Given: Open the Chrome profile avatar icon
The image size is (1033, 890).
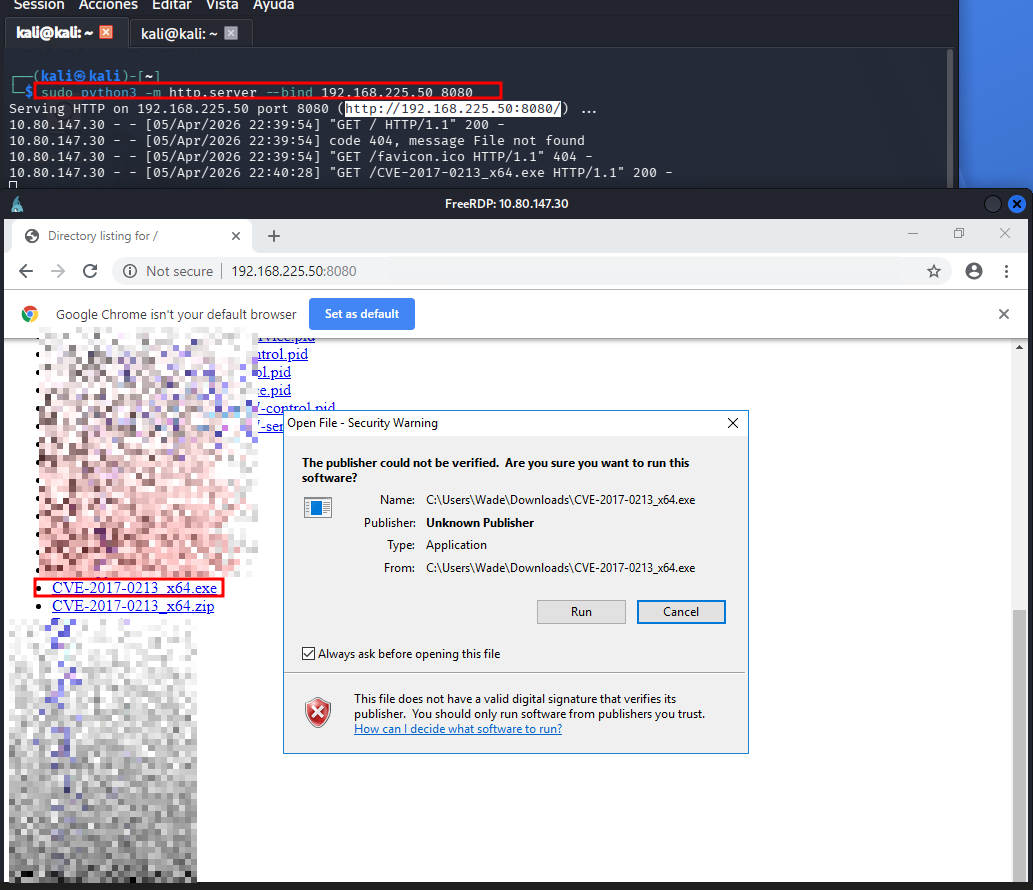Looking at the screenshot, I should [974, 271].
